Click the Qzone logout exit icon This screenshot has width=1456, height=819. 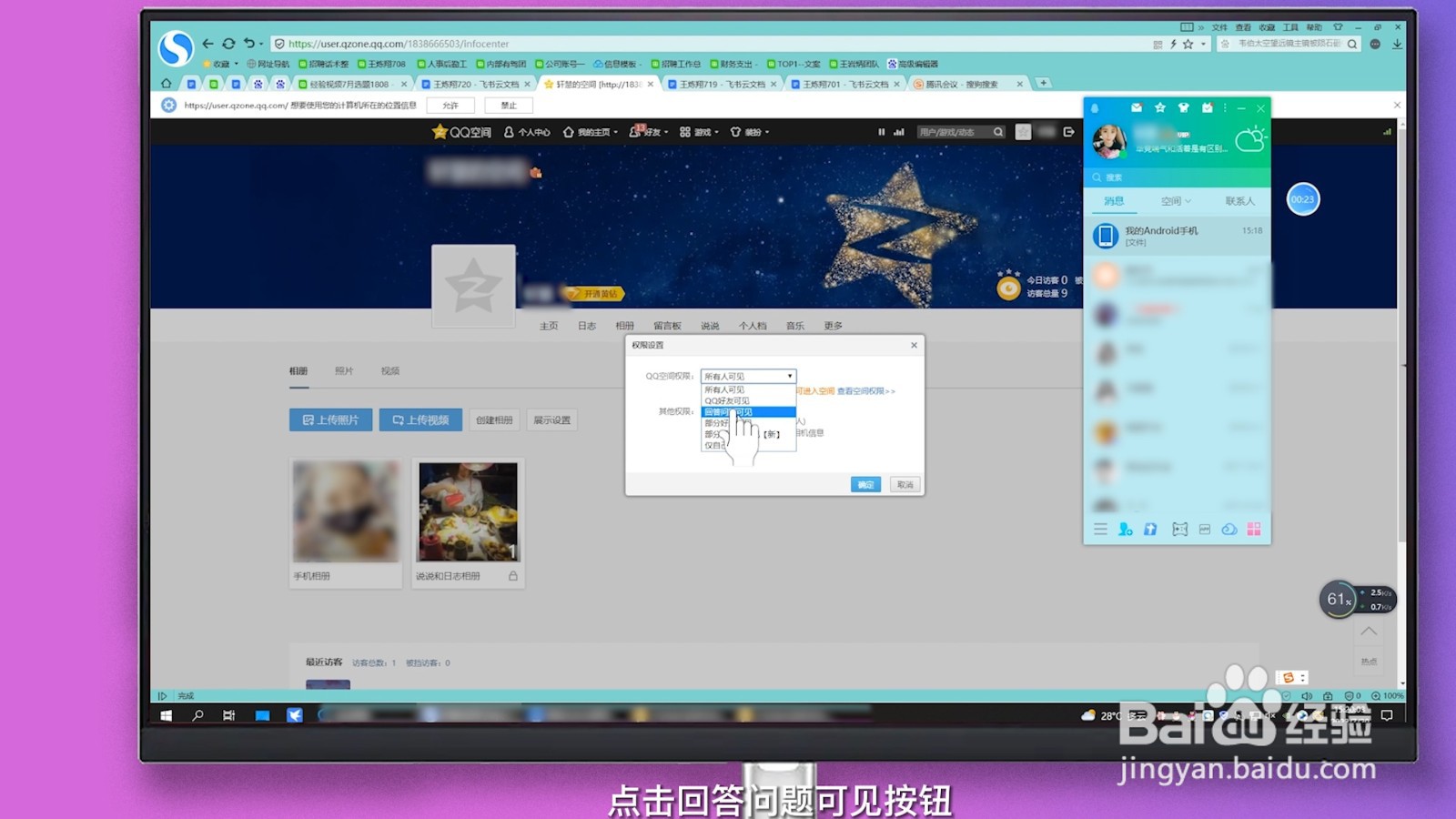[x=1068, y=132]
